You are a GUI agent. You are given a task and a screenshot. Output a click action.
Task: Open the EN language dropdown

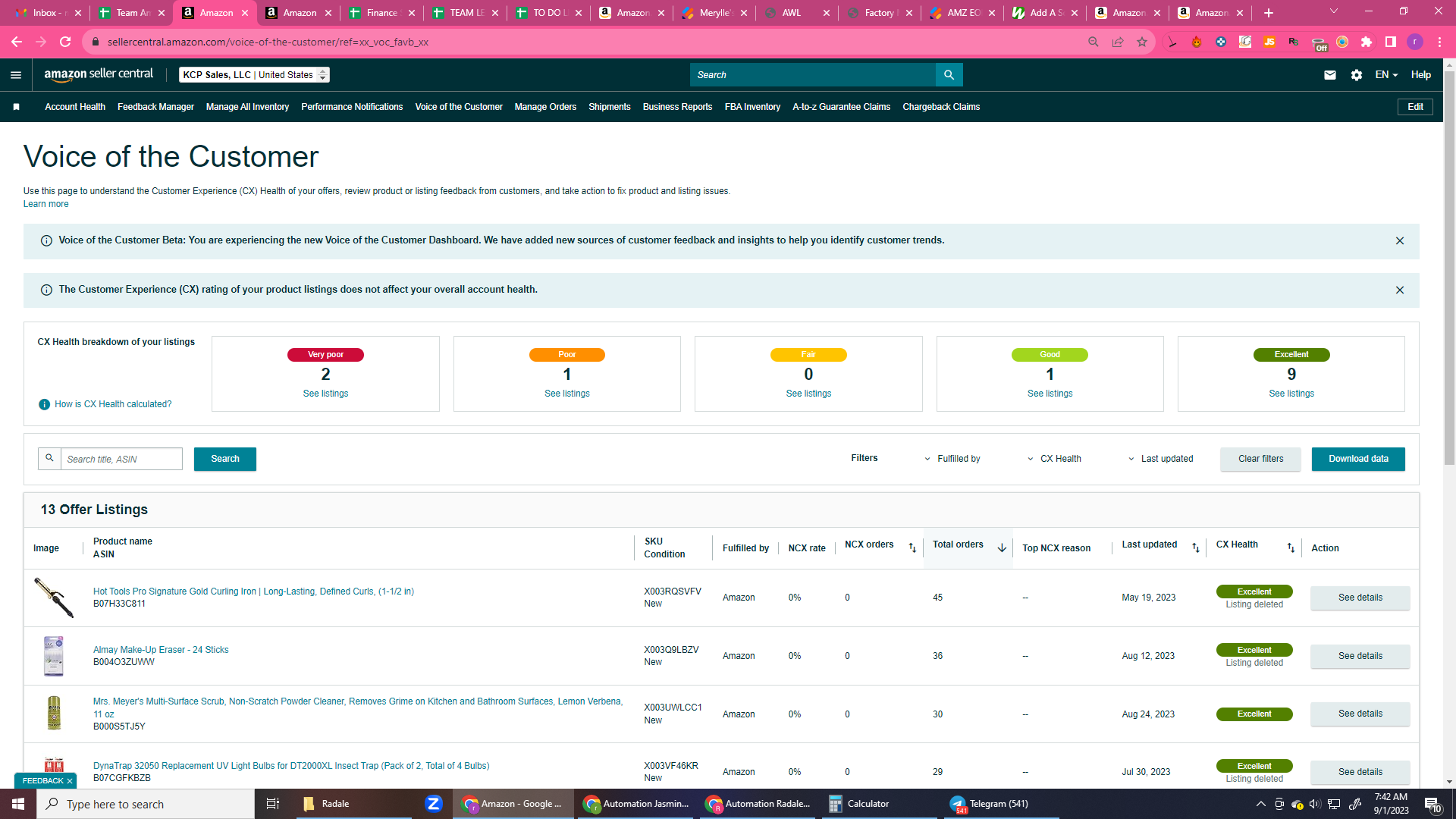coord(1386,75)
